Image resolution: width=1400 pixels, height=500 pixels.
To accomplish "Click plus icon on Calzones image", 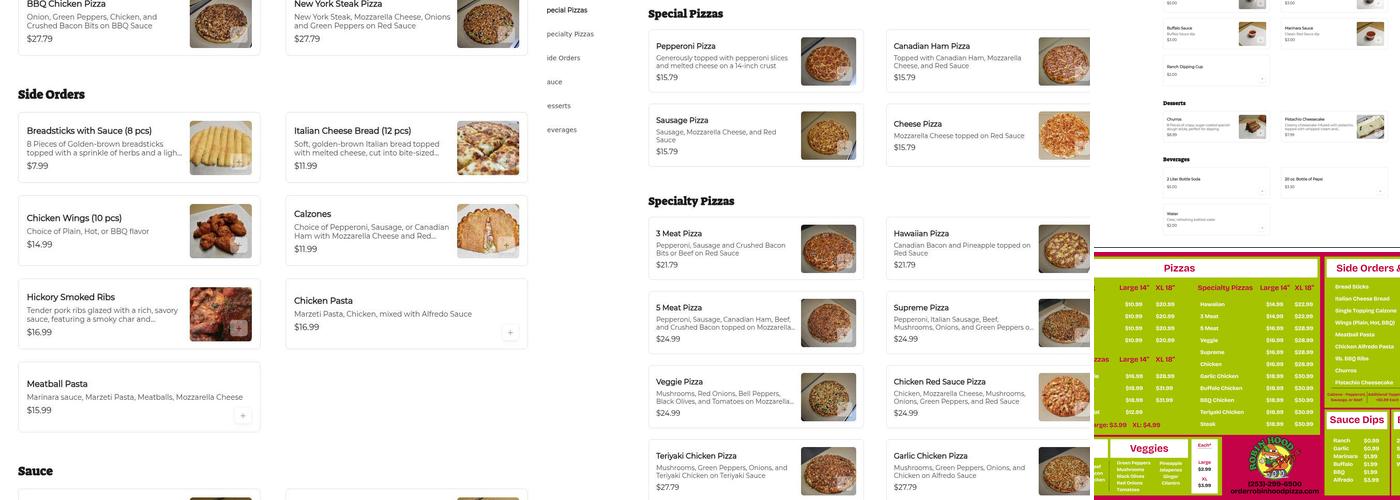I will coord(506,245).
